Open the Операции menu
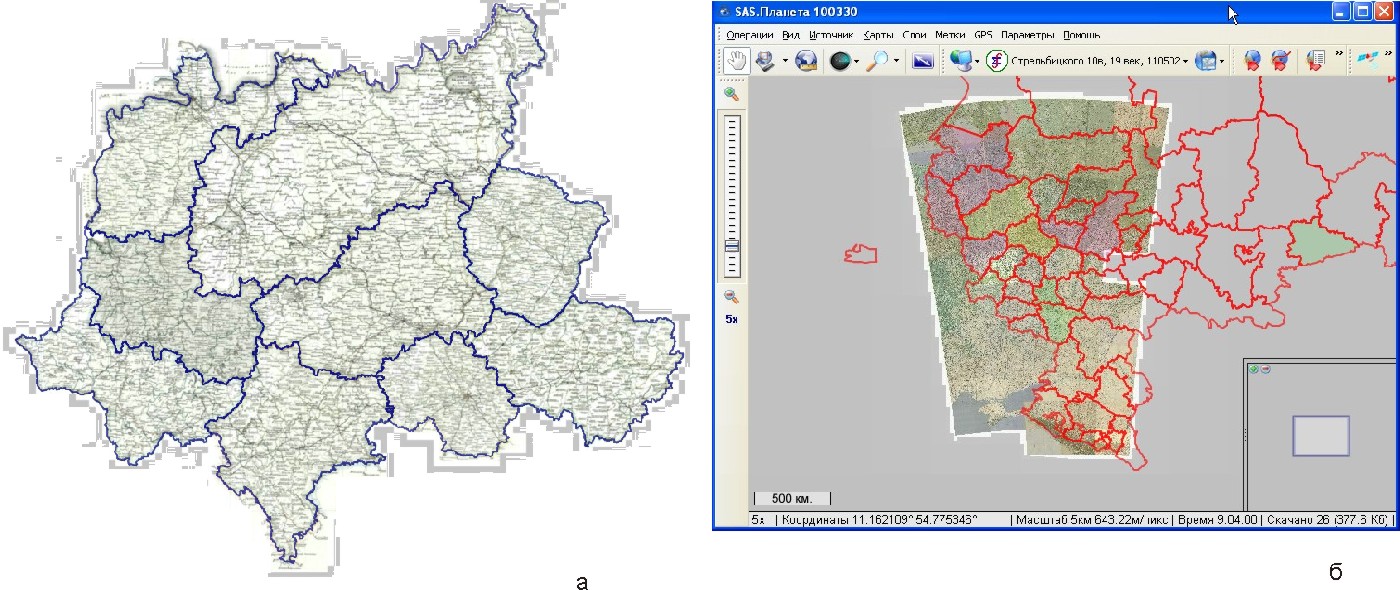Screen dimensions: 1400x590 (749, 35)
